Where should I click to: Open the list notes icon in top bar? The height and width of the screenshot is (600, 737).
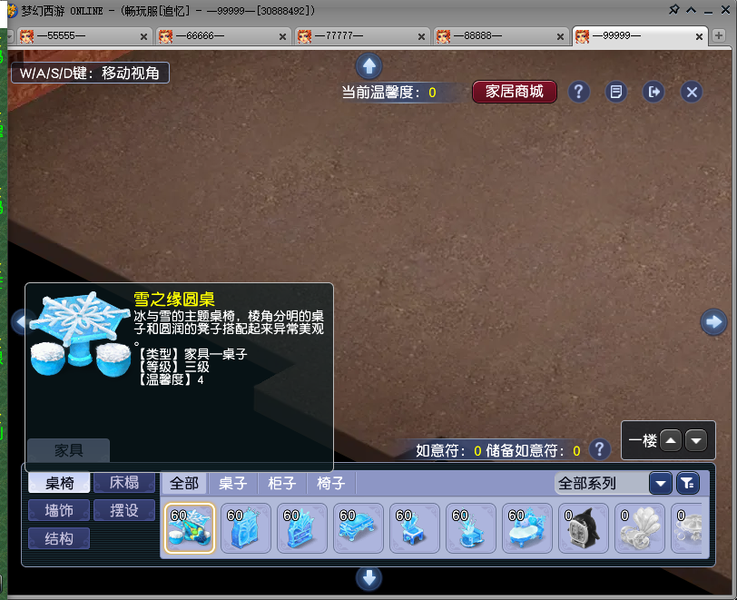[616, 92]
